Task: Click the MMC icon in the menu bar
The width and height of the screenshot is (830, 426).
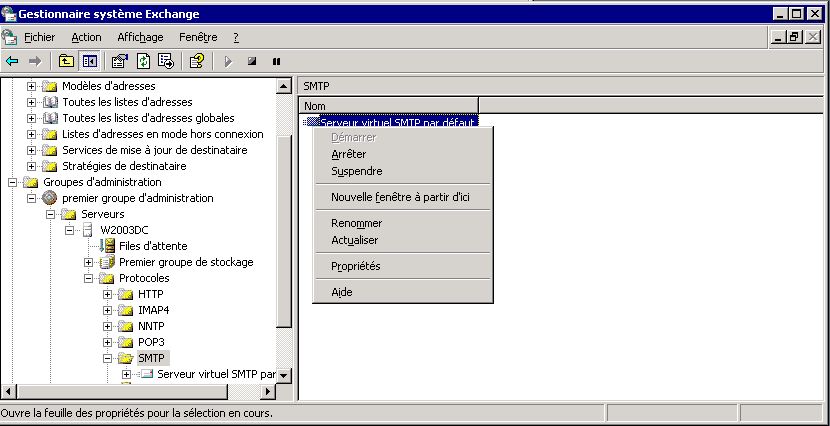Action: pyautogui.click(x=9, y=38)
